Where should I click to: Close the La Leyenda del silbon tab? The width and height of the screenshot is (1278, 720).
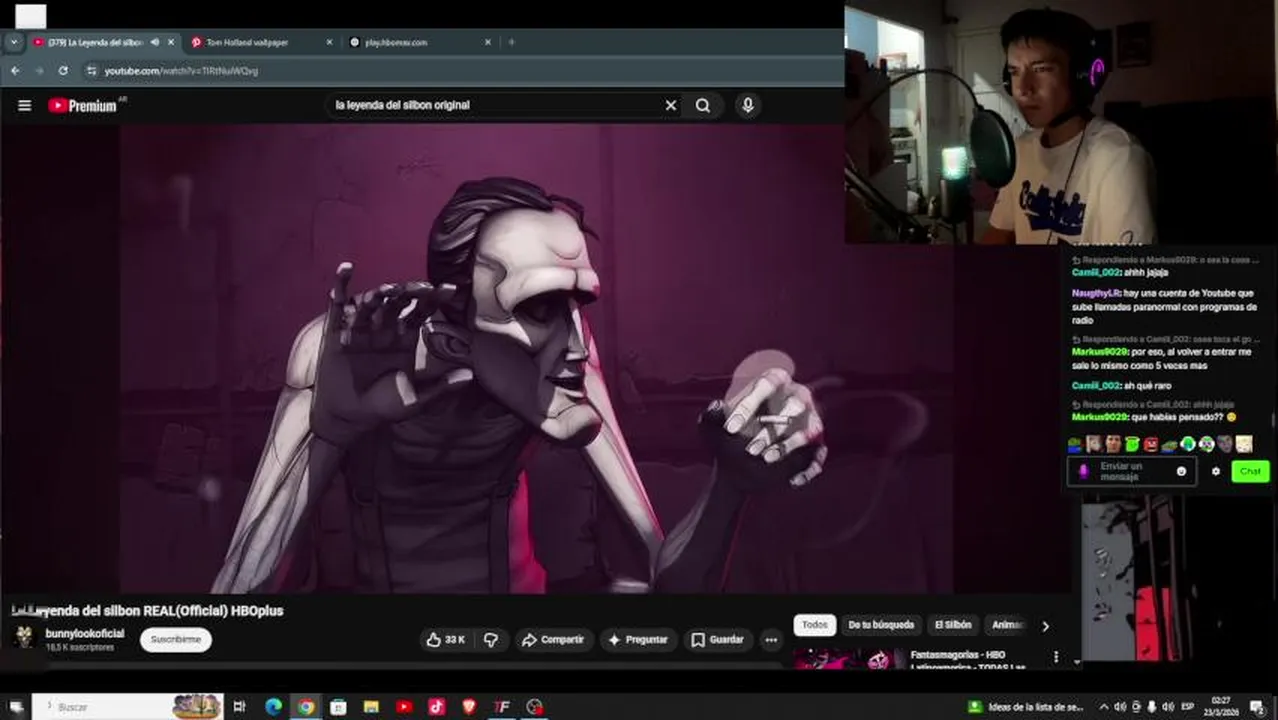pos(171,42)
